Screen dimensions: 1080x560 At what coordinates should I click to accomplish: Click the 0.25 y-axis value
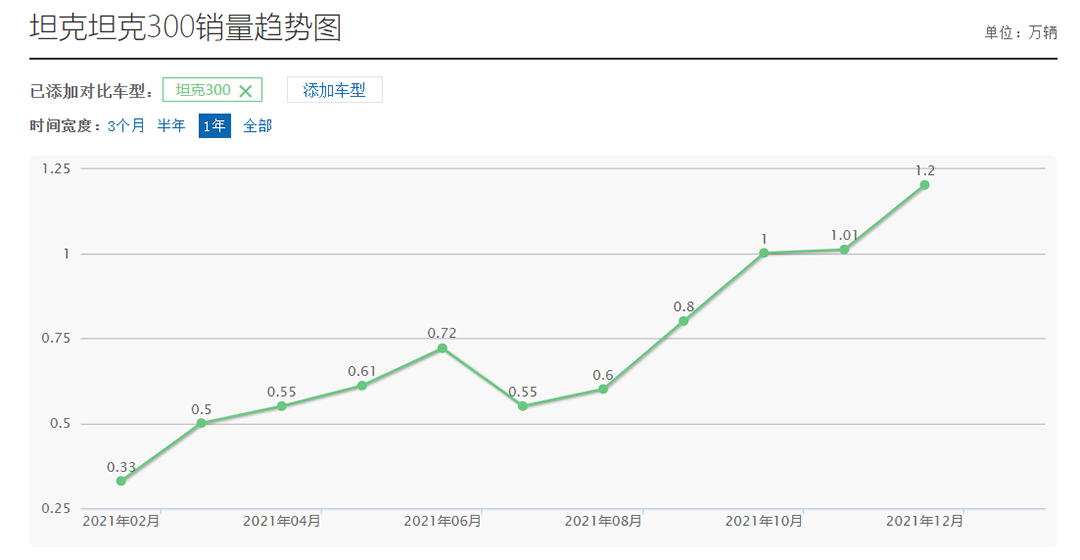56,508
